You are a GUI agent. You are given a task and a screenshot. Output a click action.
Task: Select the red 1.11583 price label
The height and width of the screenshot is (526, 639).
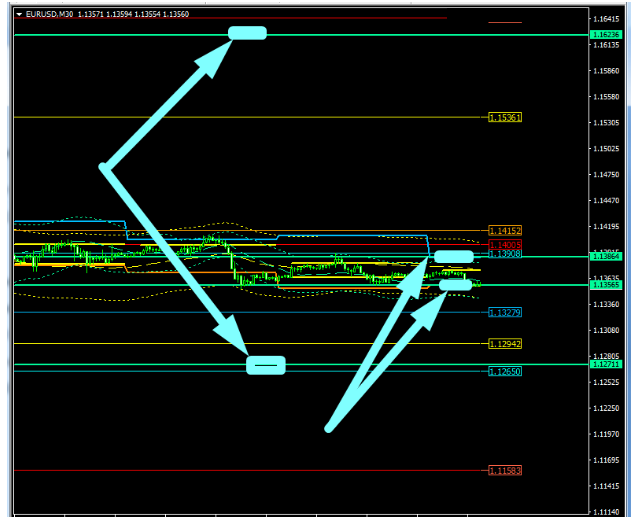(504, 470)
